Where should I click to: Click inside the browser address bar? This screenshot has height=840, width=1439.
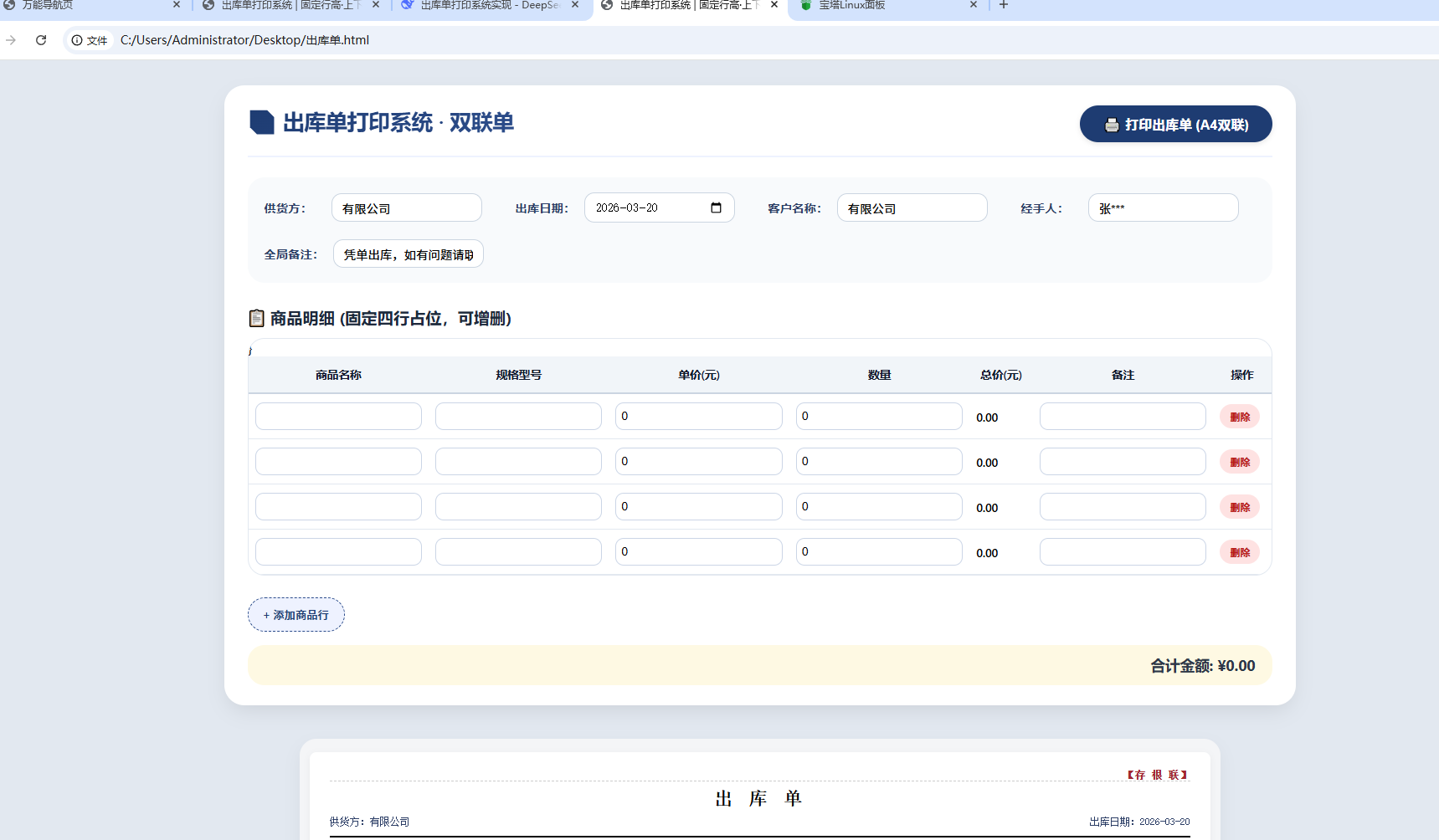(335, 39)
